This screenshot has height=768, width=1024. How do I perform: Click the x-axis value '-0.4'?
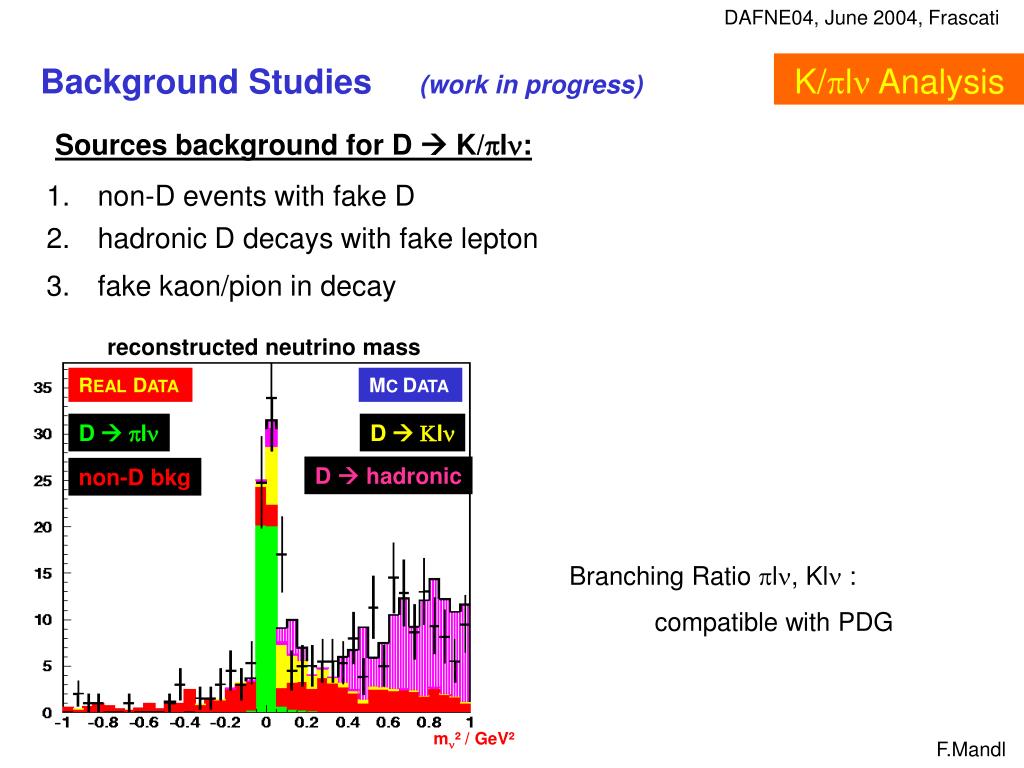point(185,722)
